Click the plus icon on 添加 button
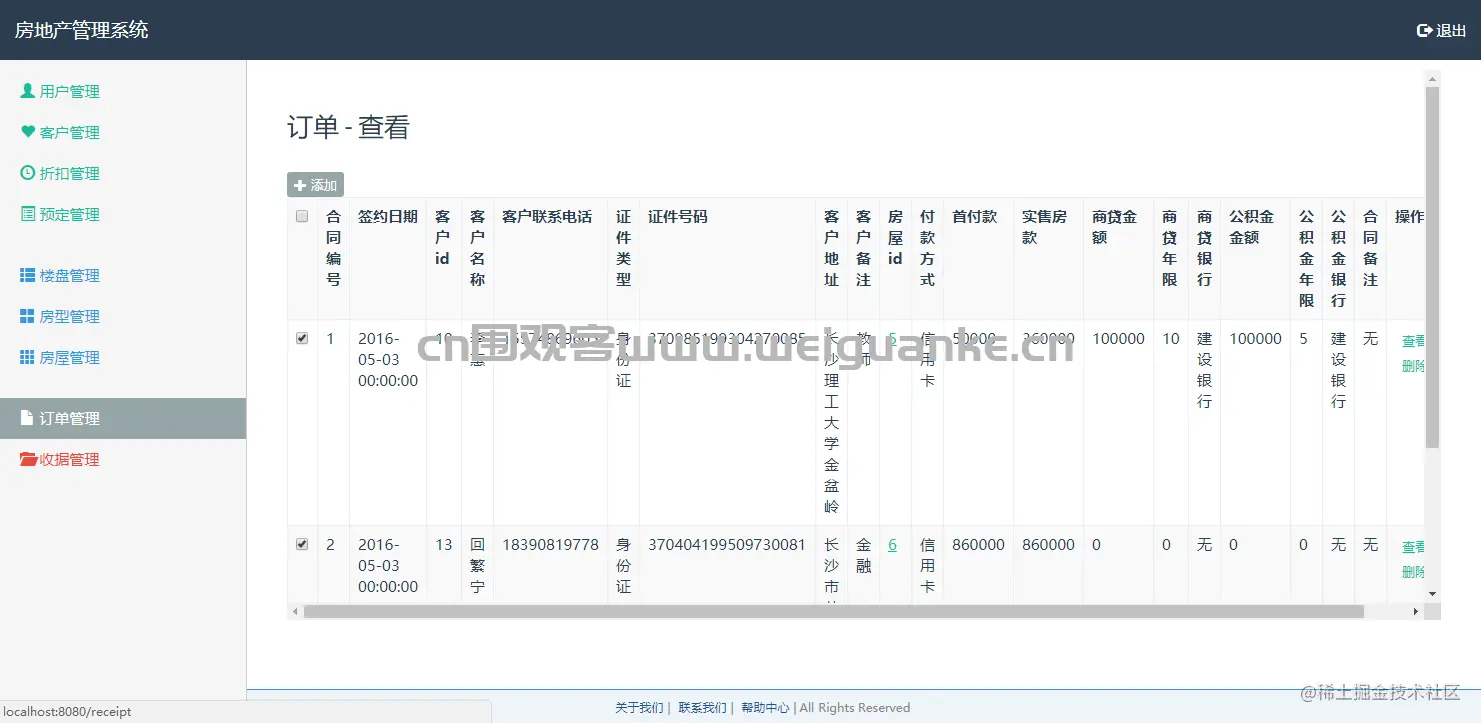Viewport: 1481px width, 723px height. pyautogui.click(x=300, y=185)
